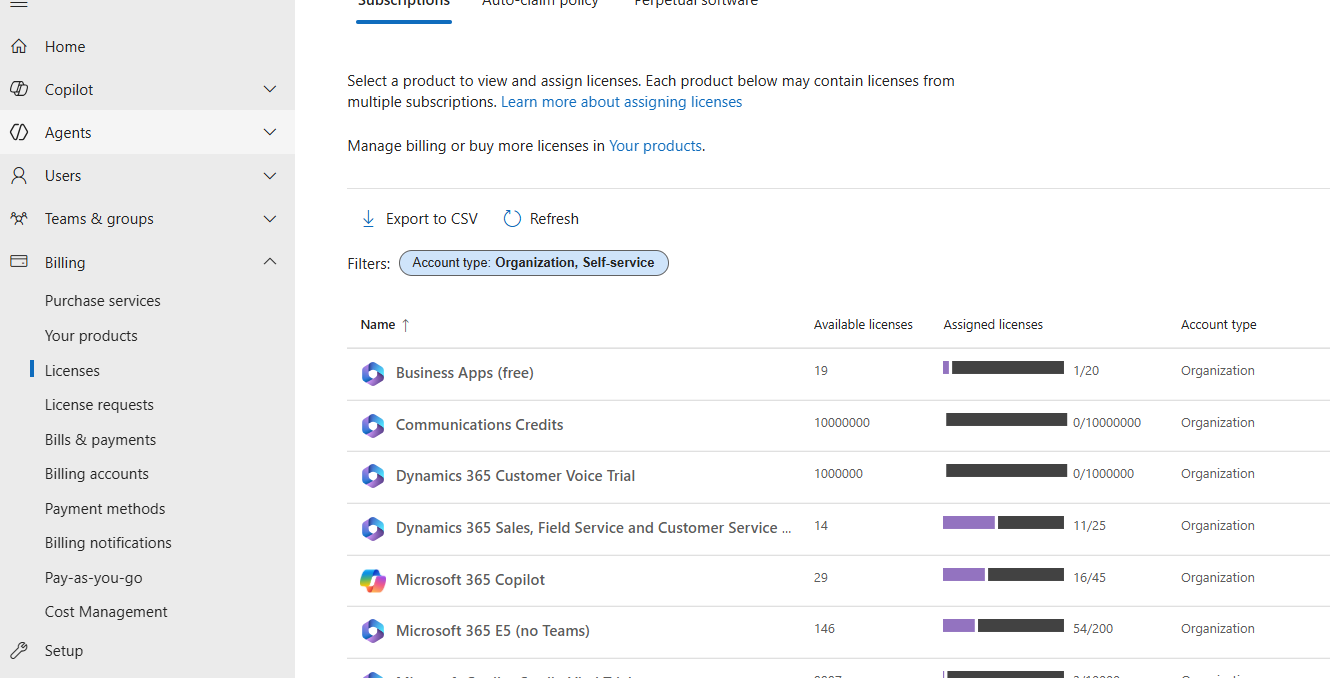Open Payment methods page

tap(105, 508)
